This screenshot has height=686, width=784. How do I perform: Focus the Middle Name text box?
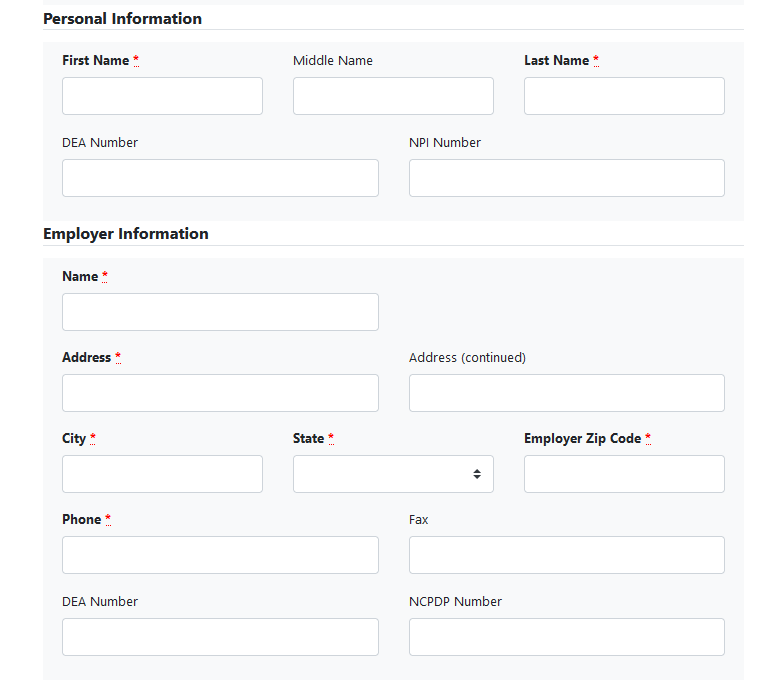tap(393, 96)
